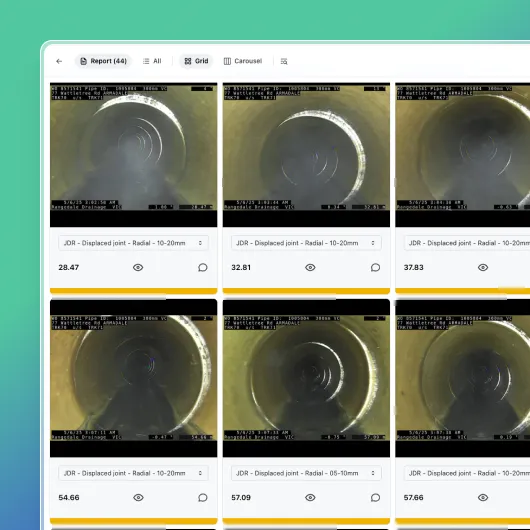The height and width of the screenshot is (530, 530).
Task: Go back using the left arrow
Action: [x=59, y=61]
